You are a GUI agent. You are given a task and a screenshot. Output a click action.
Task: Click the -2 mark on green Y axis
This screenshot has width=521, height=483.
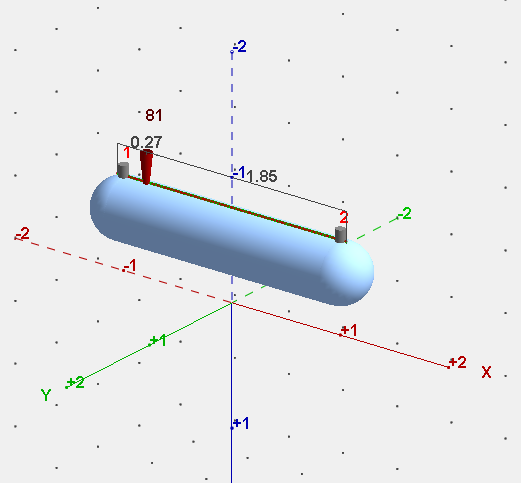coord(405,213)
